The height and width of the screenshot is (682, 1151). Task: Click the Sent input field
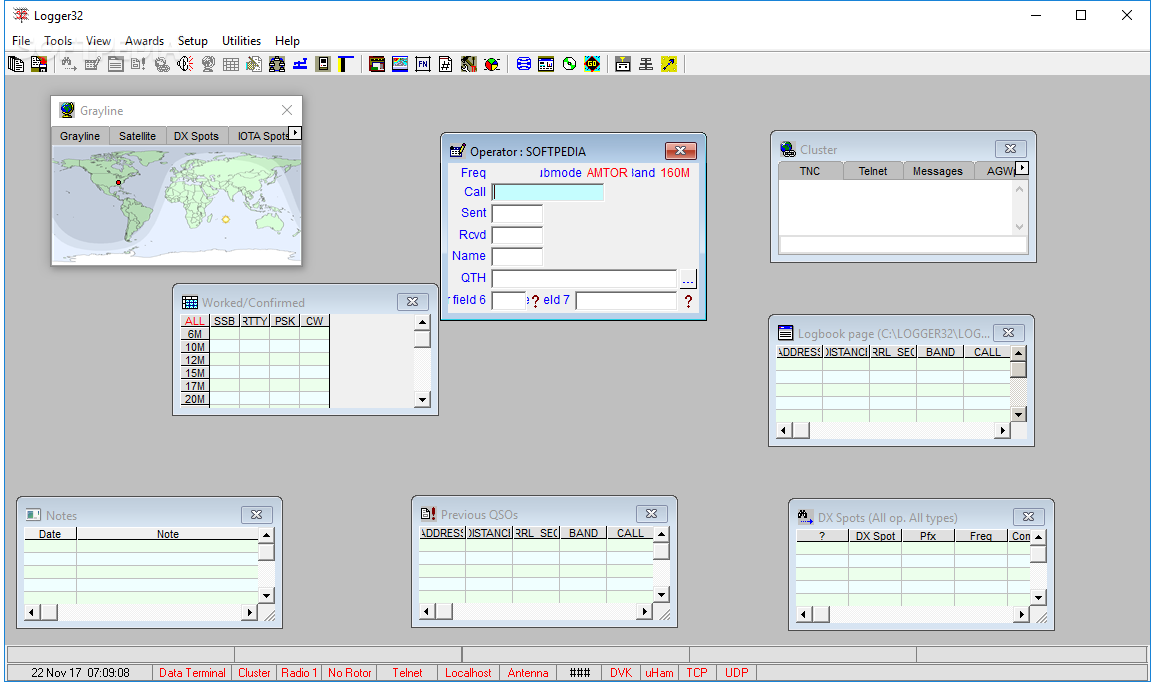[x=517, y=214]
